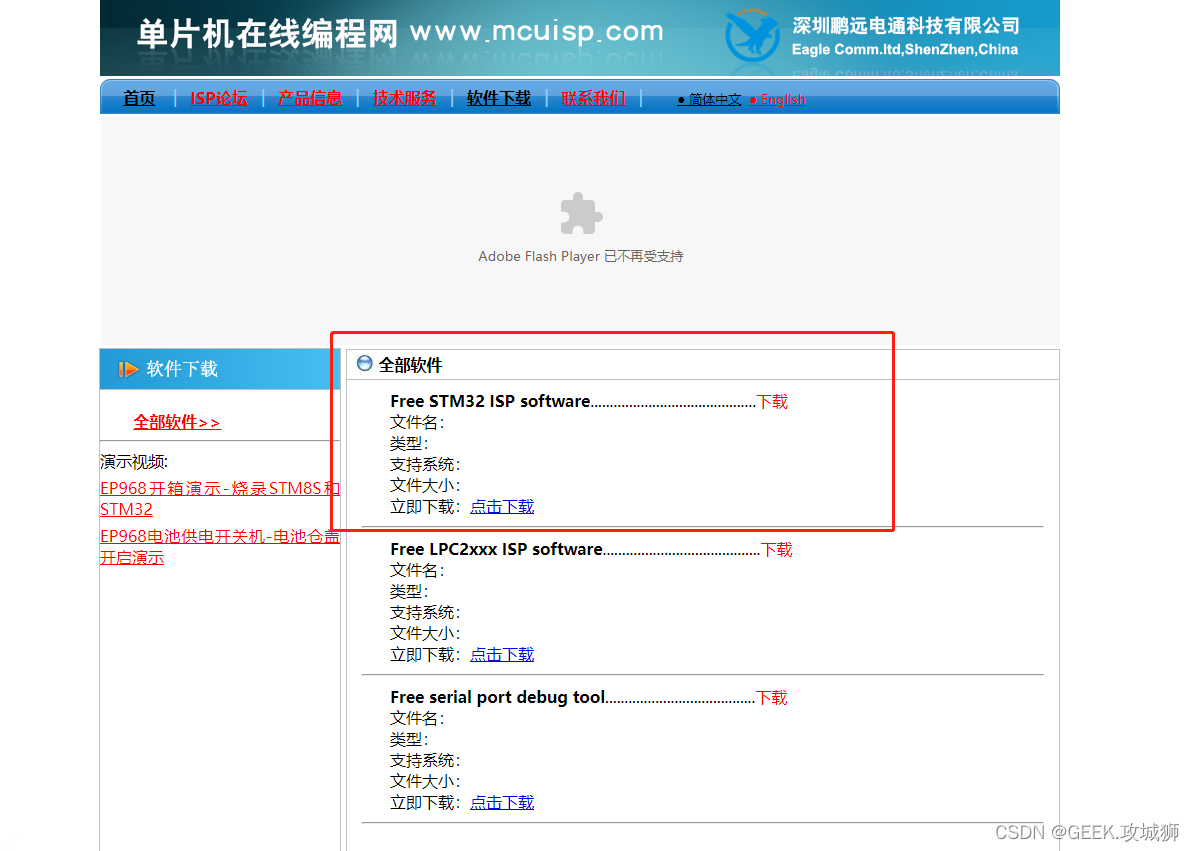This screenshot has width=1194, height=851.
Task: Open EP968开箱演示 STM8S和STM32 video link
Action: point(219,499)
